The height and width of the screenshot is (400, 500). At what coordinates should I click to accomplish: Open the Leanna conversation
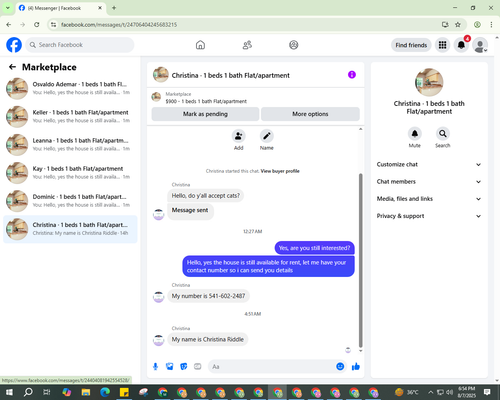(x=70, y=145)
